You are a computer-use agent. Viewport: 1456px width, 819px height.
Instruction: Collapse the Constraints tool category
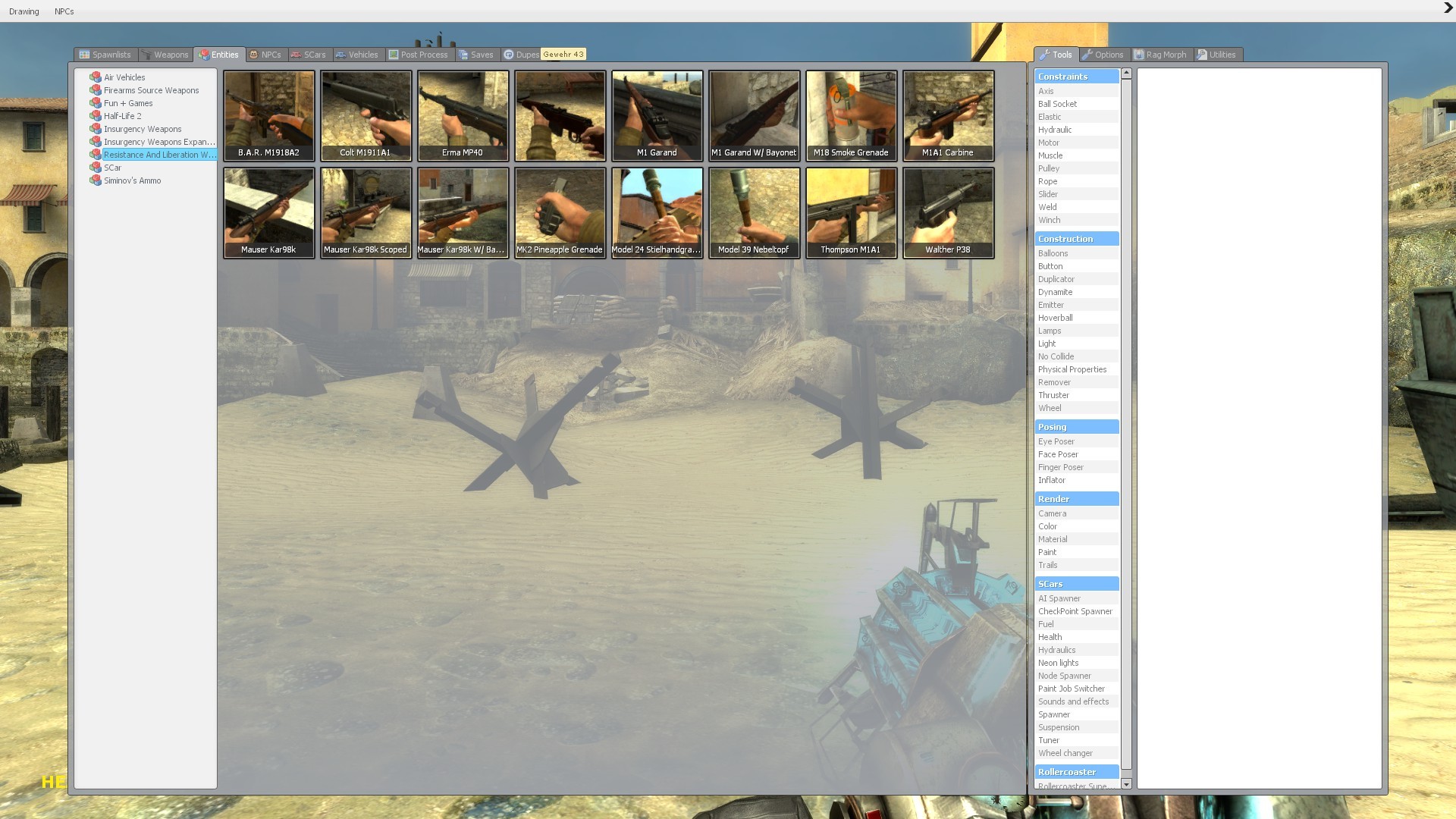coord(1077,77)
